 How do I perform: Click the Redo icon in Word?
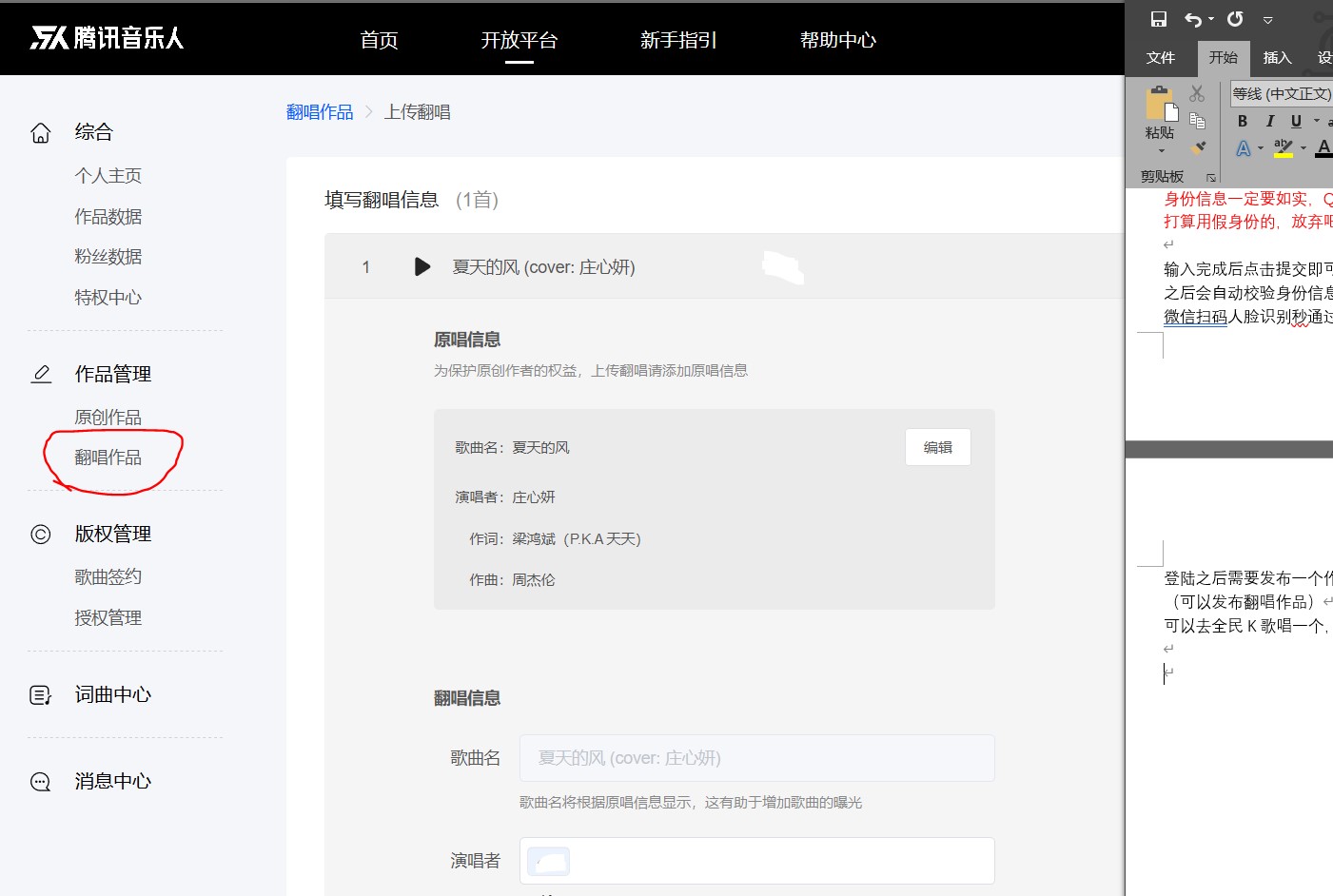click(x=1235, y=19)
